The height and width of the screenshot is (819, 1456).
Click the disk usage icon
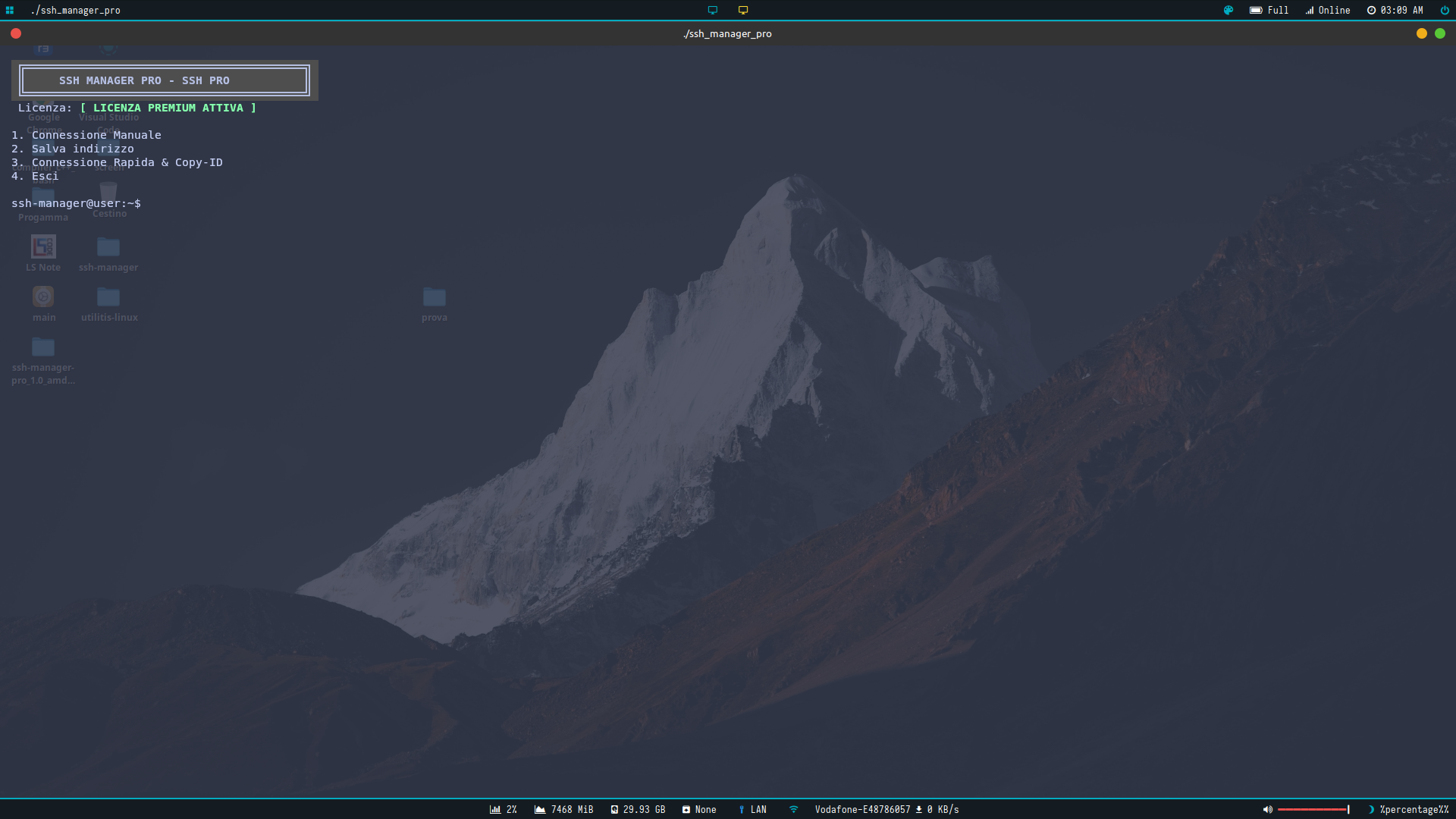point(614,810)
